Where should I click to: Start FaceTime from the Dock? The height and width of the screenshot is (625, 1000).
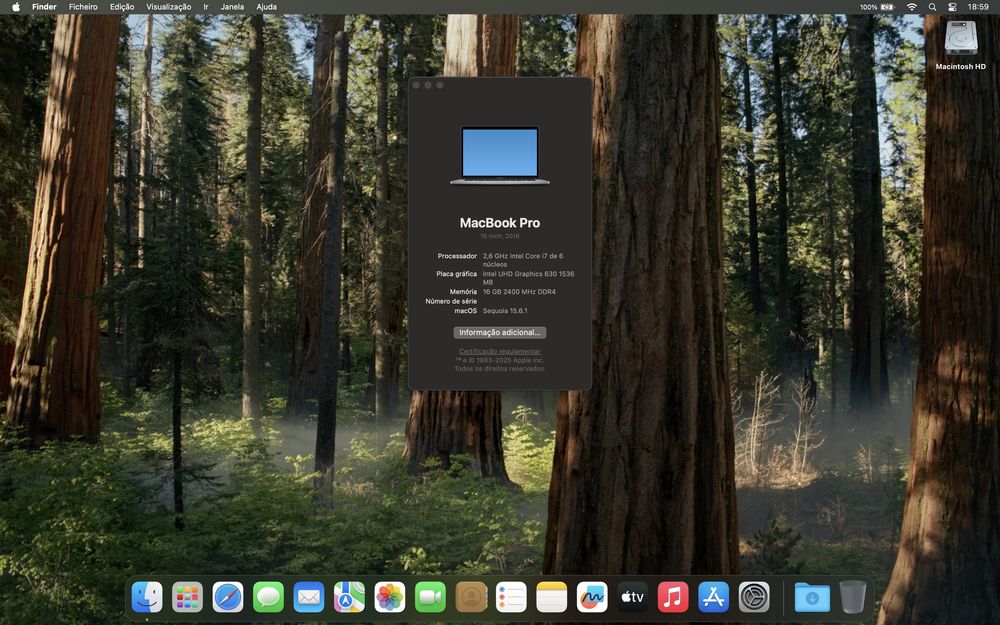[430, 598]
